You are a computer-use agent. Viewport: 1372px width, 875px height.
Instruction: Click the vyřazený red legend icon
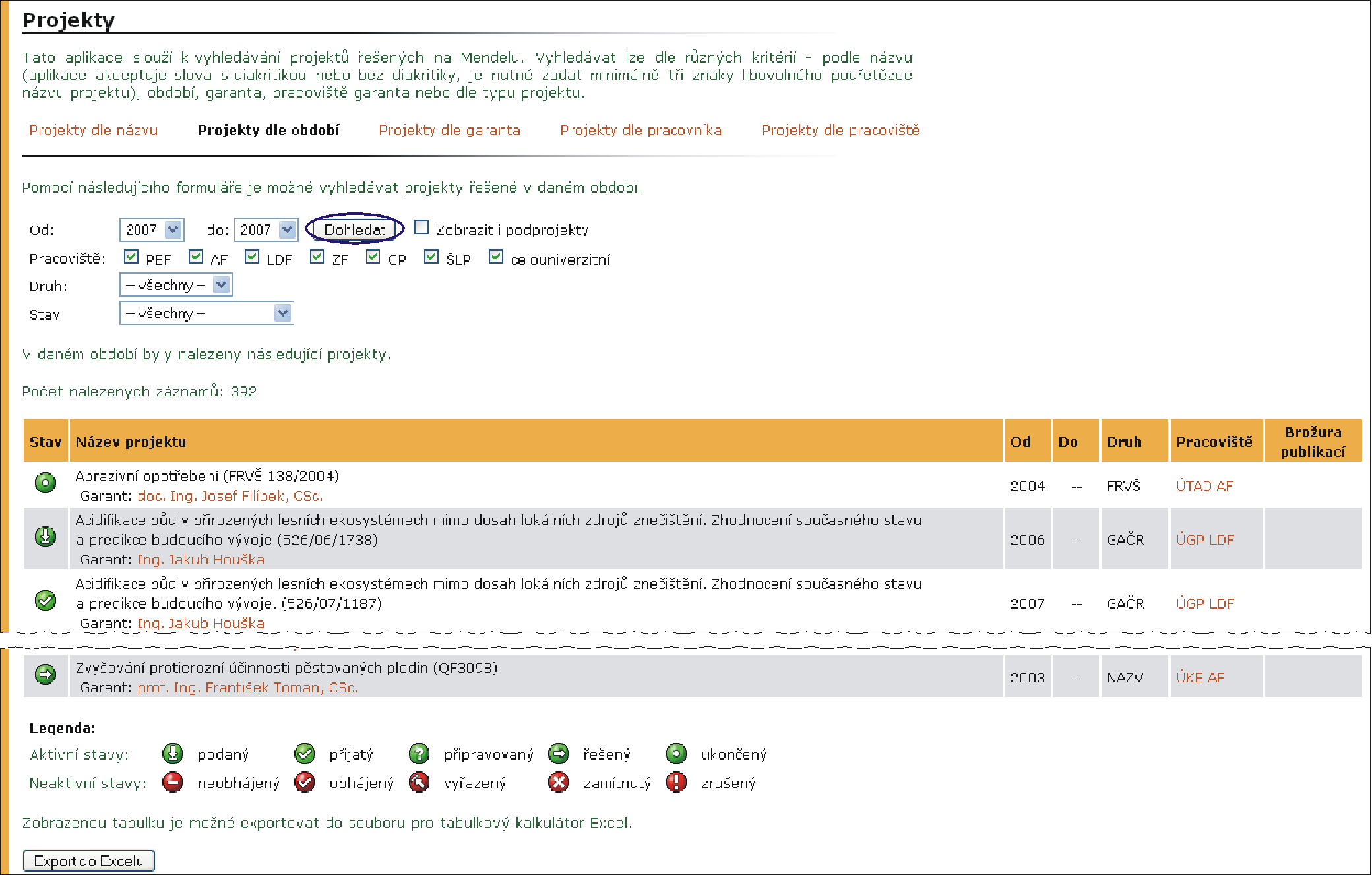click(x=419, y=782)
